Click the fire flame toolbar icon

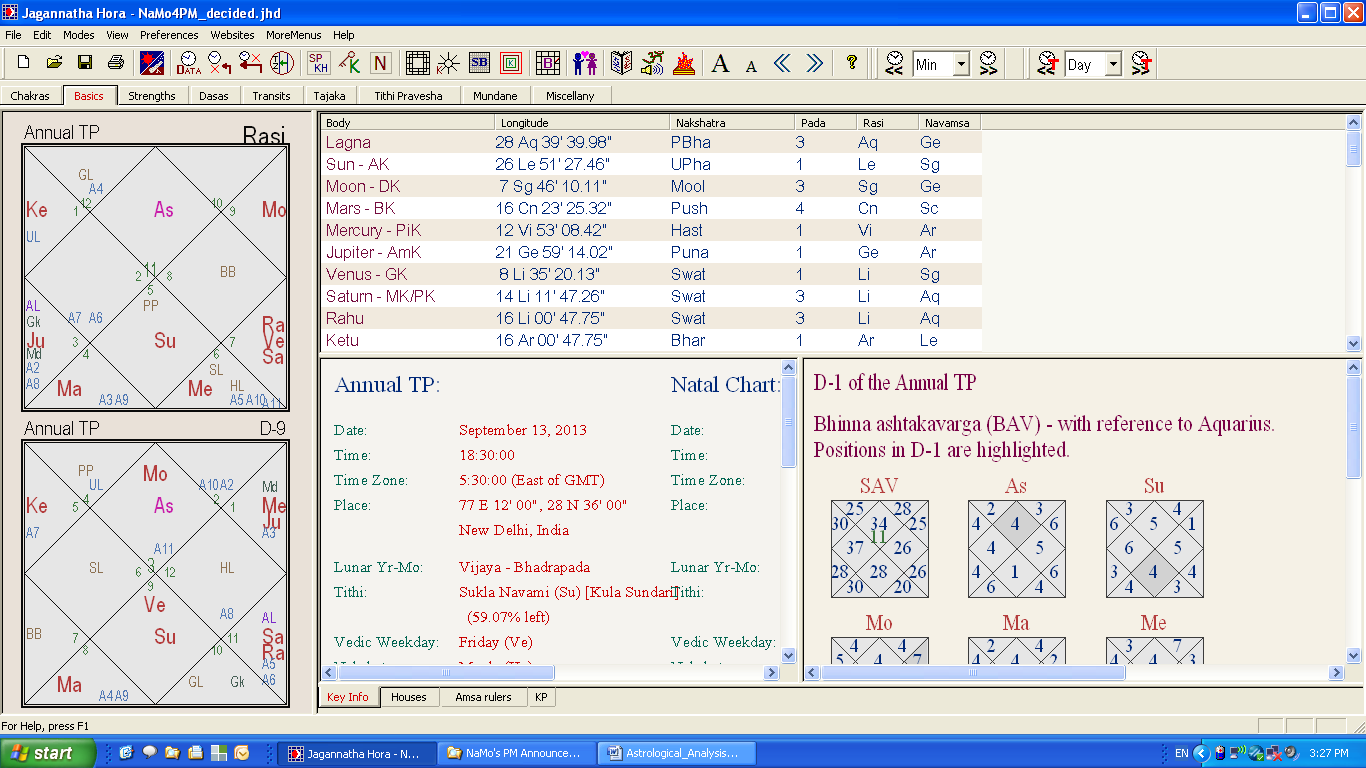(684, 63)
